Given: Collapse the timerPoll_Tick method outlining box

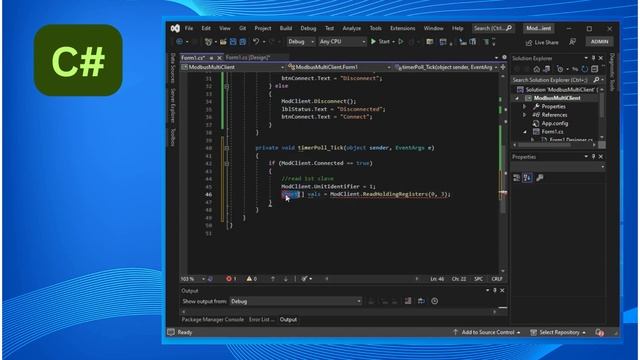Looking at the screenshot, I should [x=227, y=148].
